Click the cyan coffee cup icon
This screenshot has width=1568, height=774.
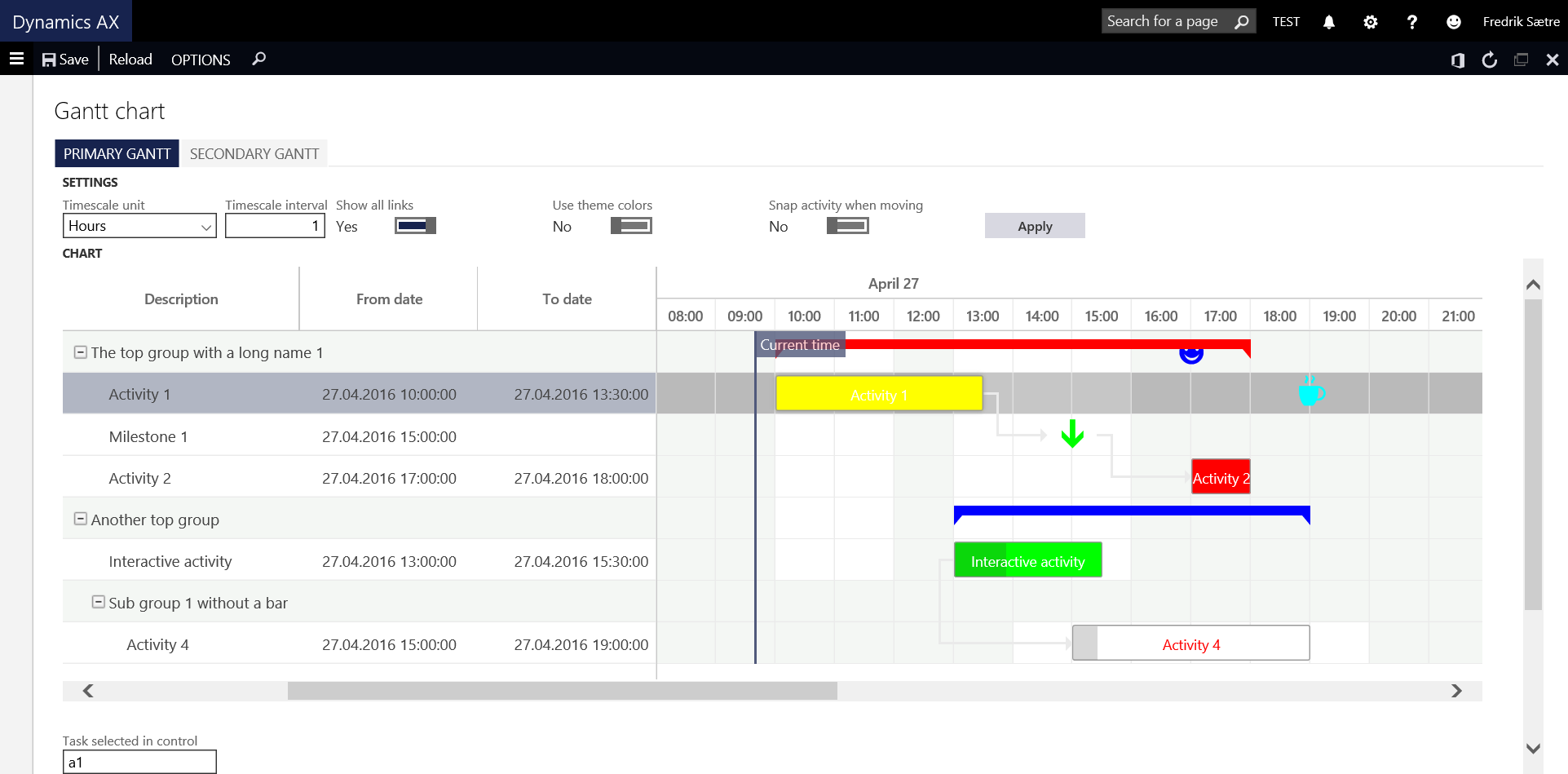[x=1310, y=392]
